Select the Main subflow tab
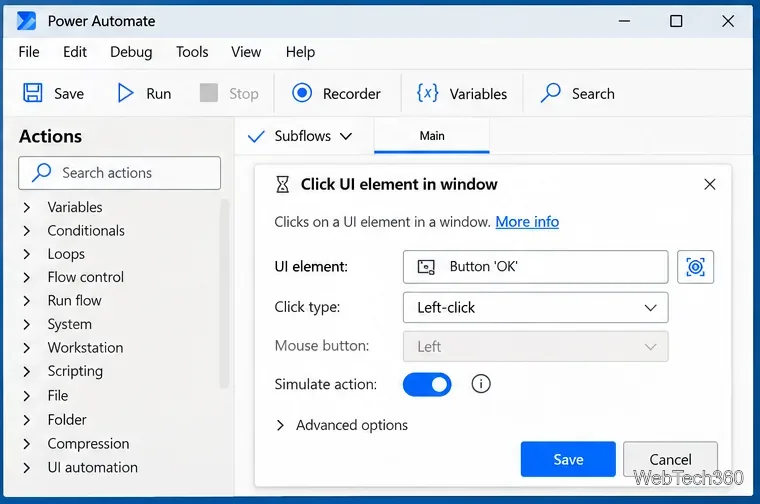This screenshot has height=504, width=760. point(432,136)
